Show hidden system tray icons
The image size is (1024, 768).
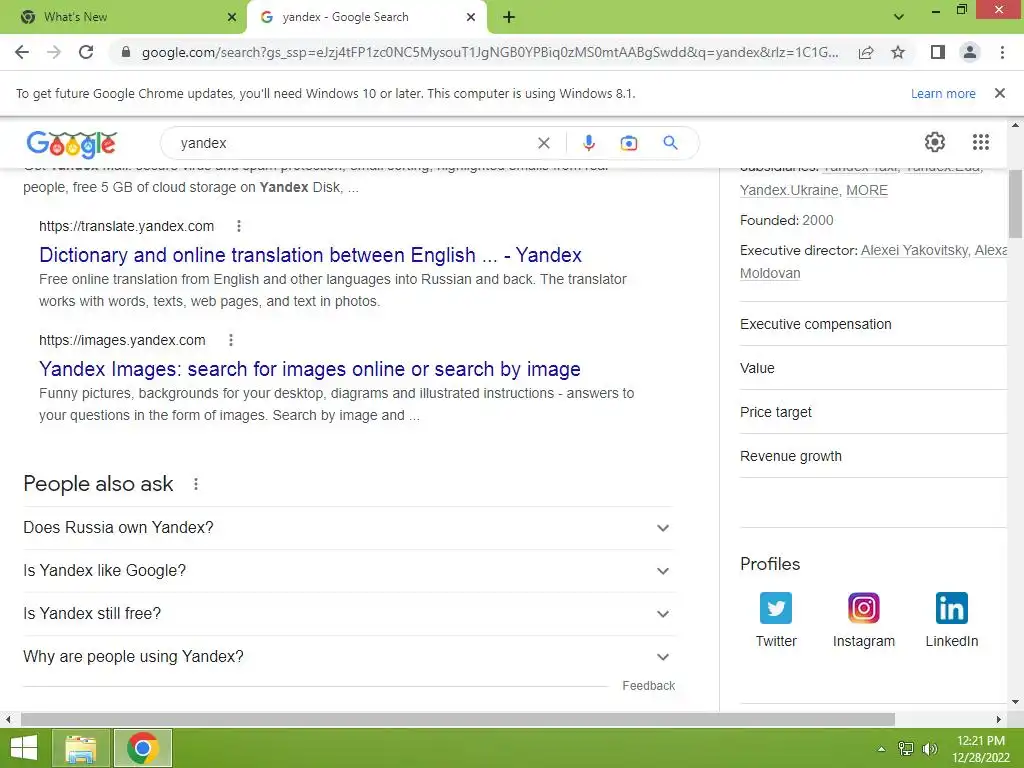pyautogui.click(x=881, y=749)
